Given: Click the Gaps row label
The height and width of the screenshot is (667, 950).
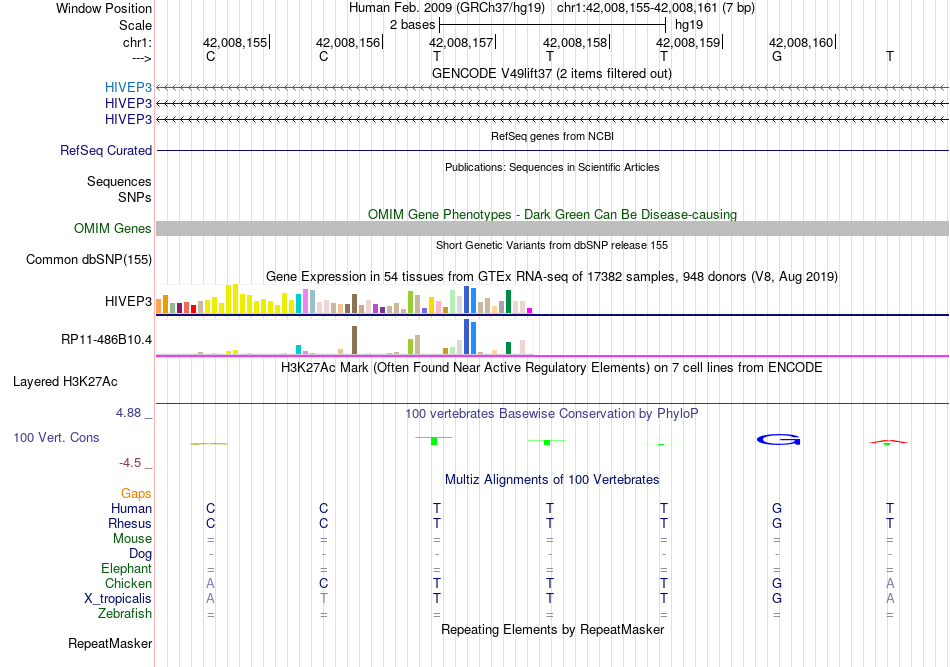Looking at the screenshot, I should point(136,494).
